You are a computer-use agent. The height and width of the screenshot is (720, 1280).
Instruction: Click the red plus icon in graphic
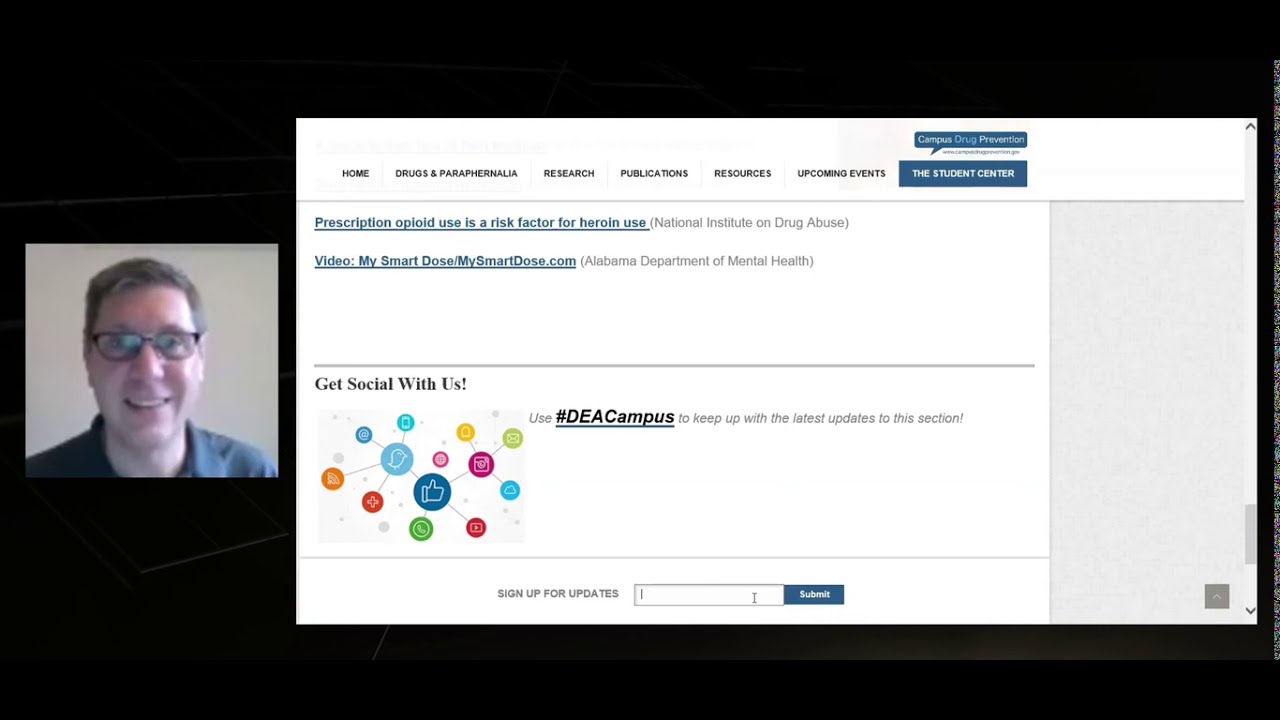(x=373, y=502)
